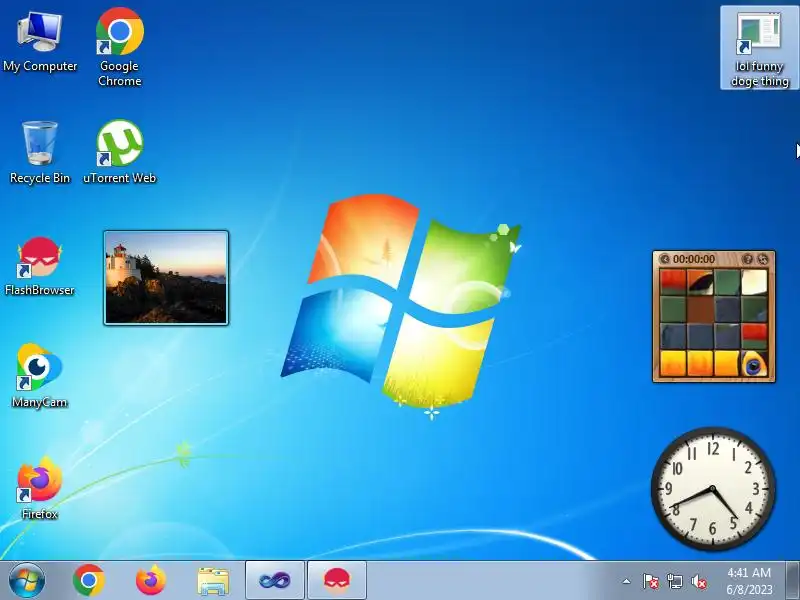Select the ManyCam desktop shortcut

point(40,377)
